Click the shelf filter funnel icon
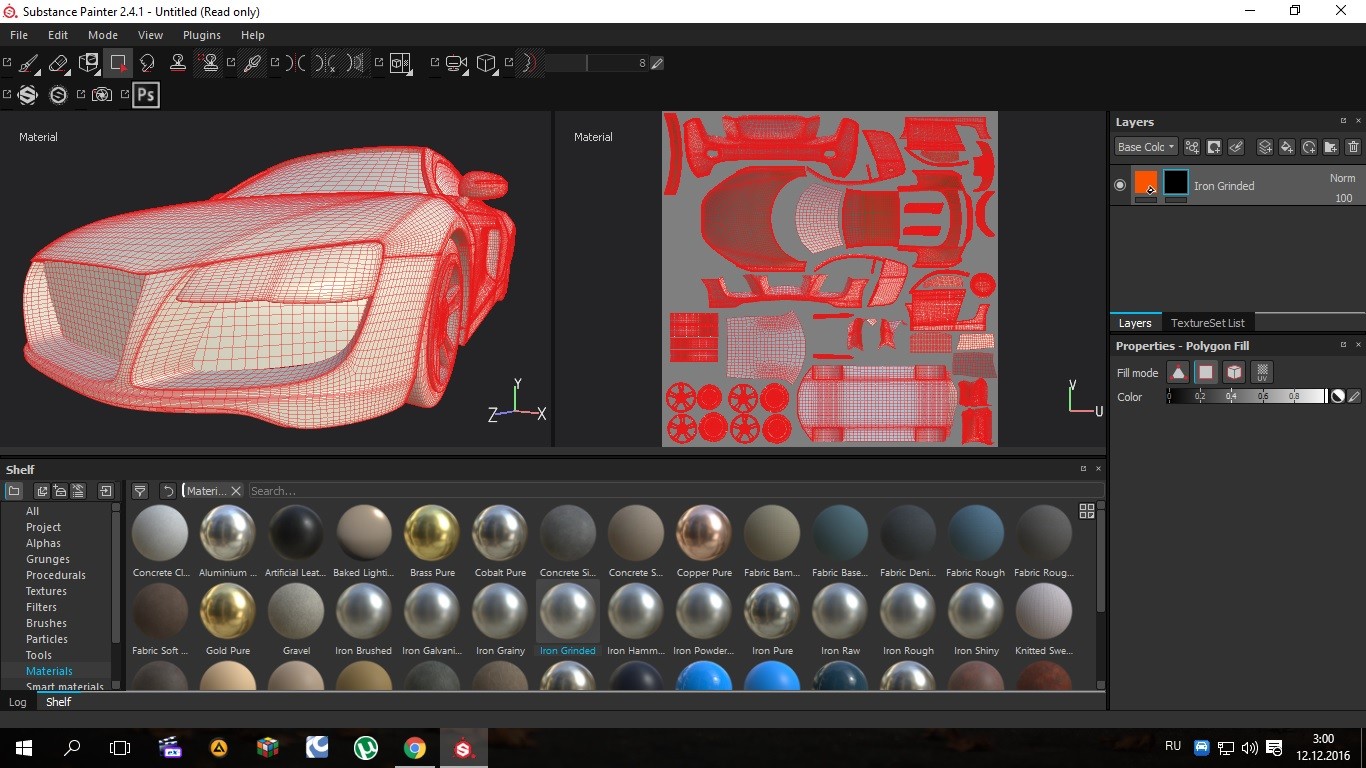The image size is (1366, 768). 140,491
